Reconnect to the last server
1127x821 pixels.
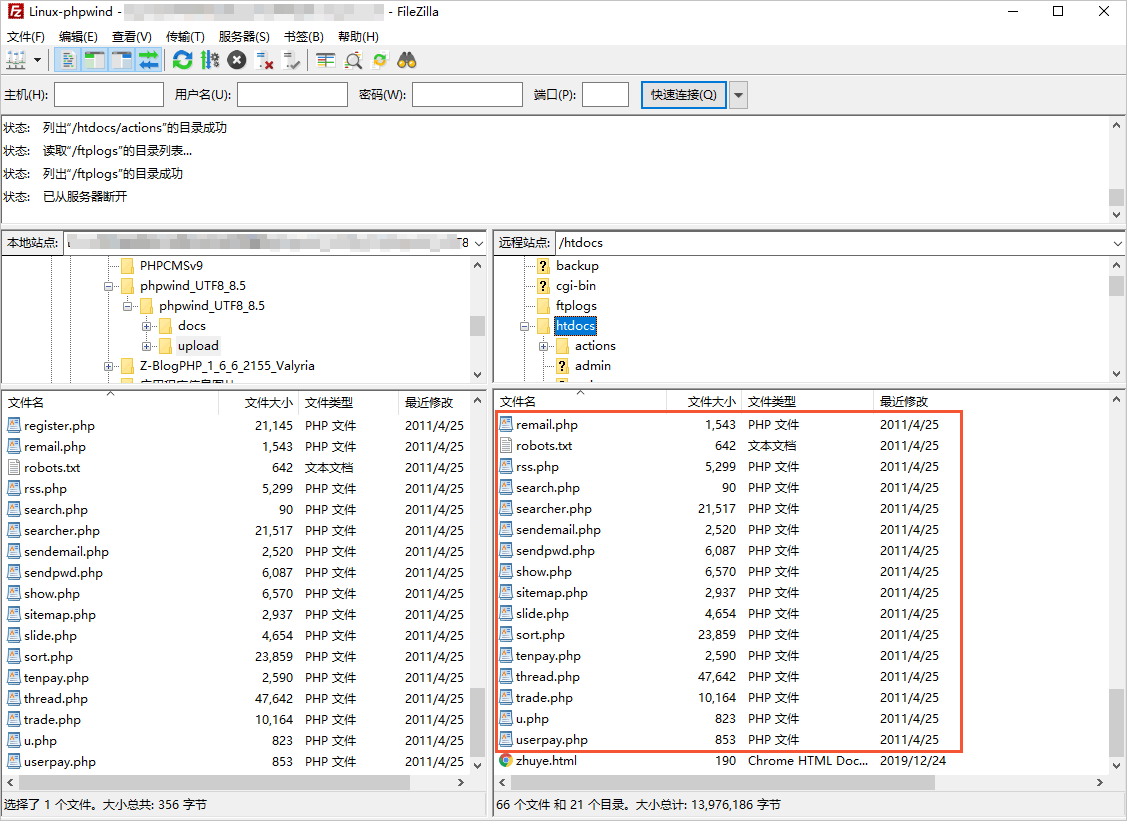tap(291, 60)
